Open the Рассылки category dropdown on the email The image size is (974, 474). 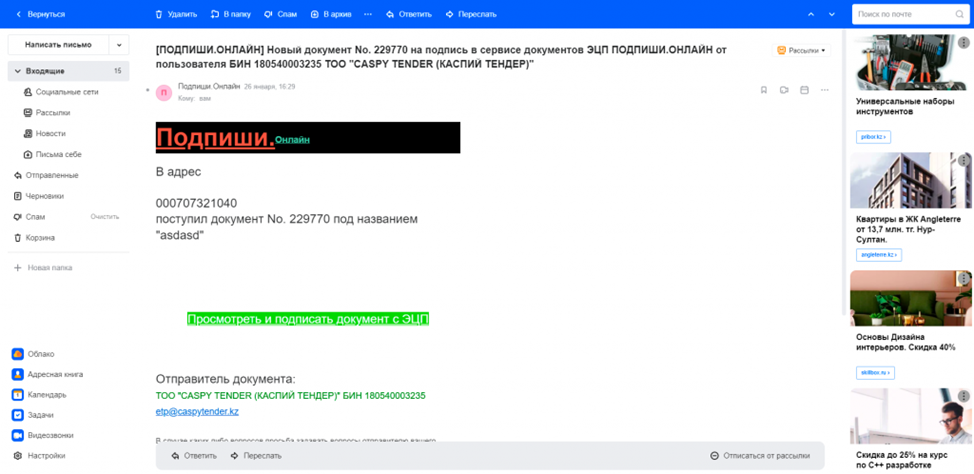pyautogui.click(x=801, y=50)
